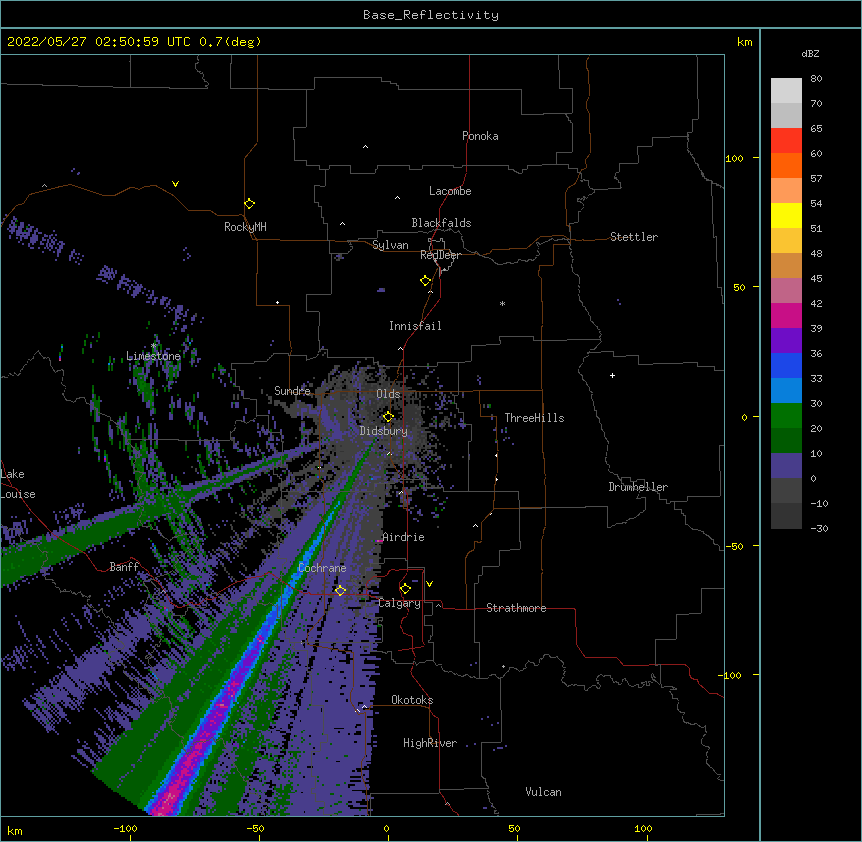Click the Limestone label
This screenshot has height=842, width=862.
[x=153, y=356]
